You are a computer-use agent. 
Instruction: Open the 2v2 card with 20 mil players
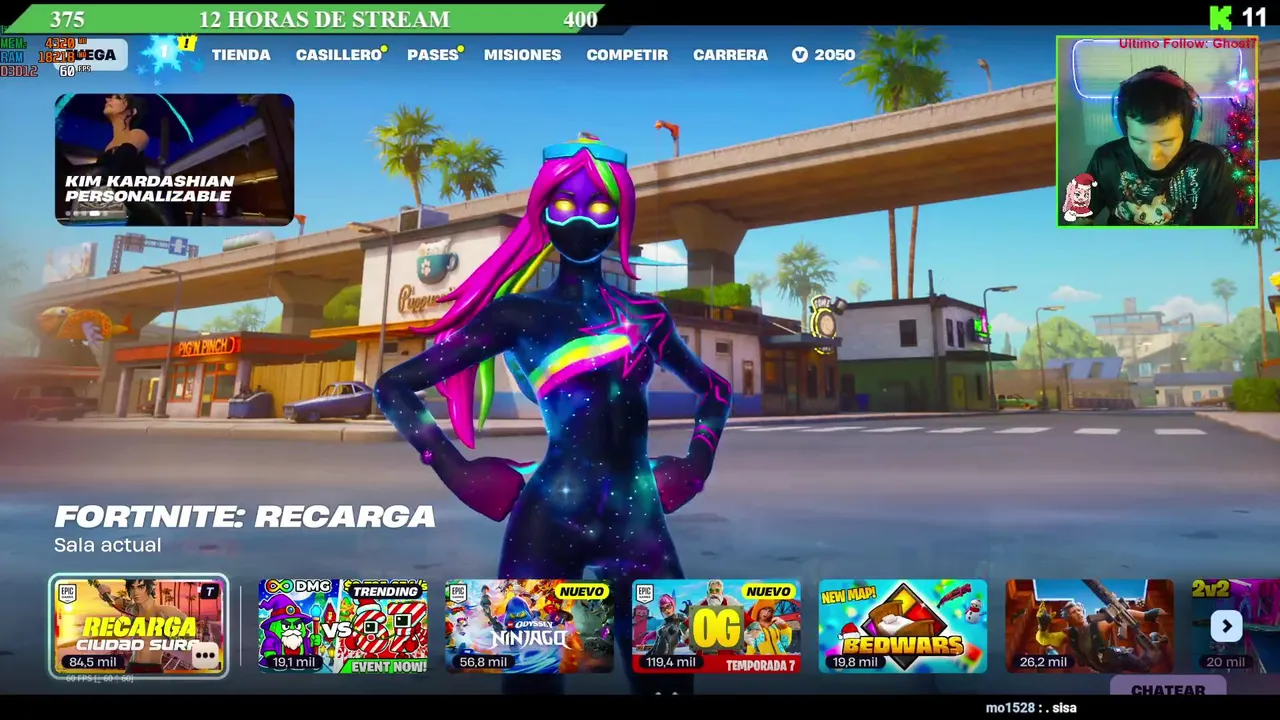click(x=1236, y=626)
